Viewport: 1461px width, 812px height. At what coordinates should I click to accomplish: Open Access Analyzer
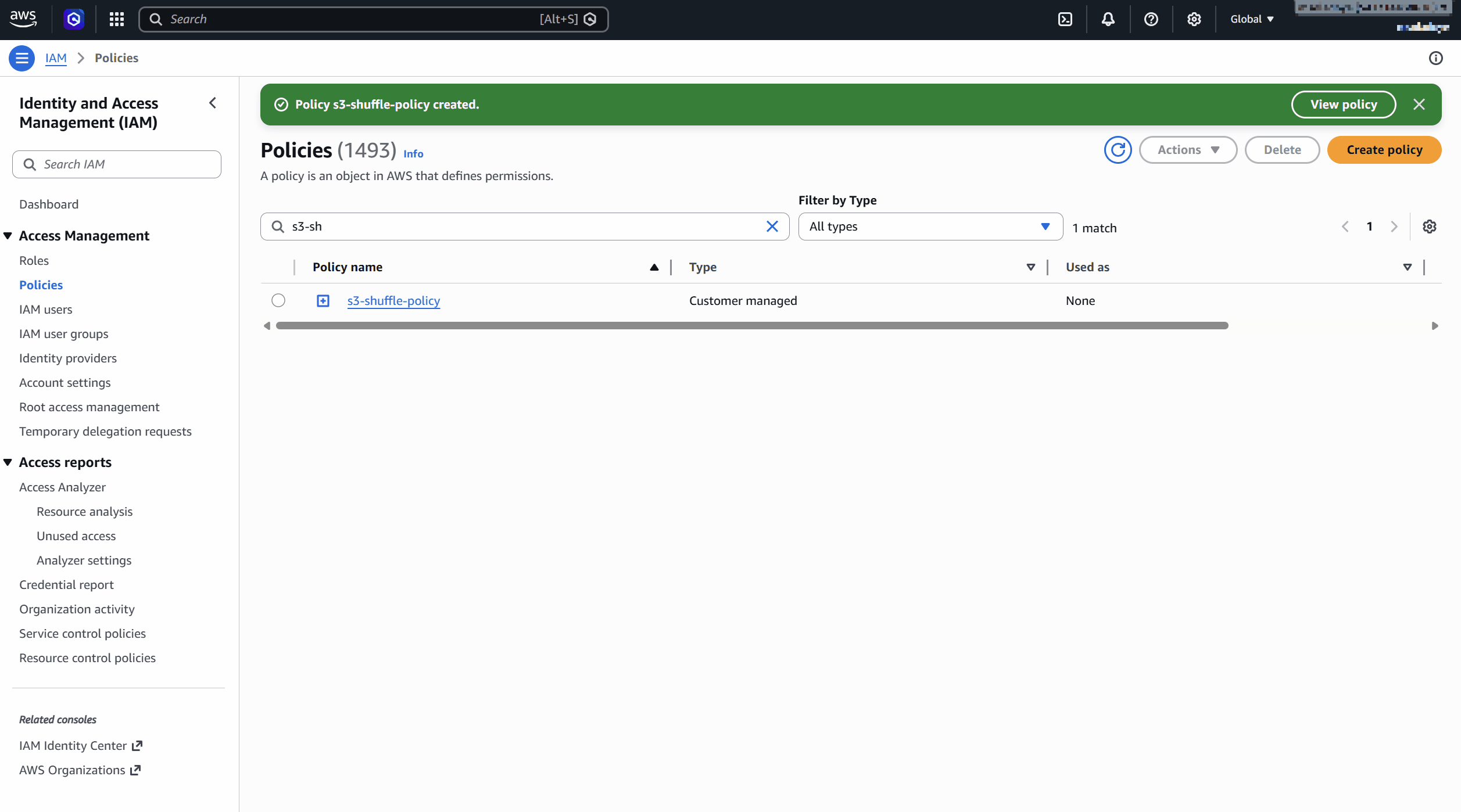63,487
